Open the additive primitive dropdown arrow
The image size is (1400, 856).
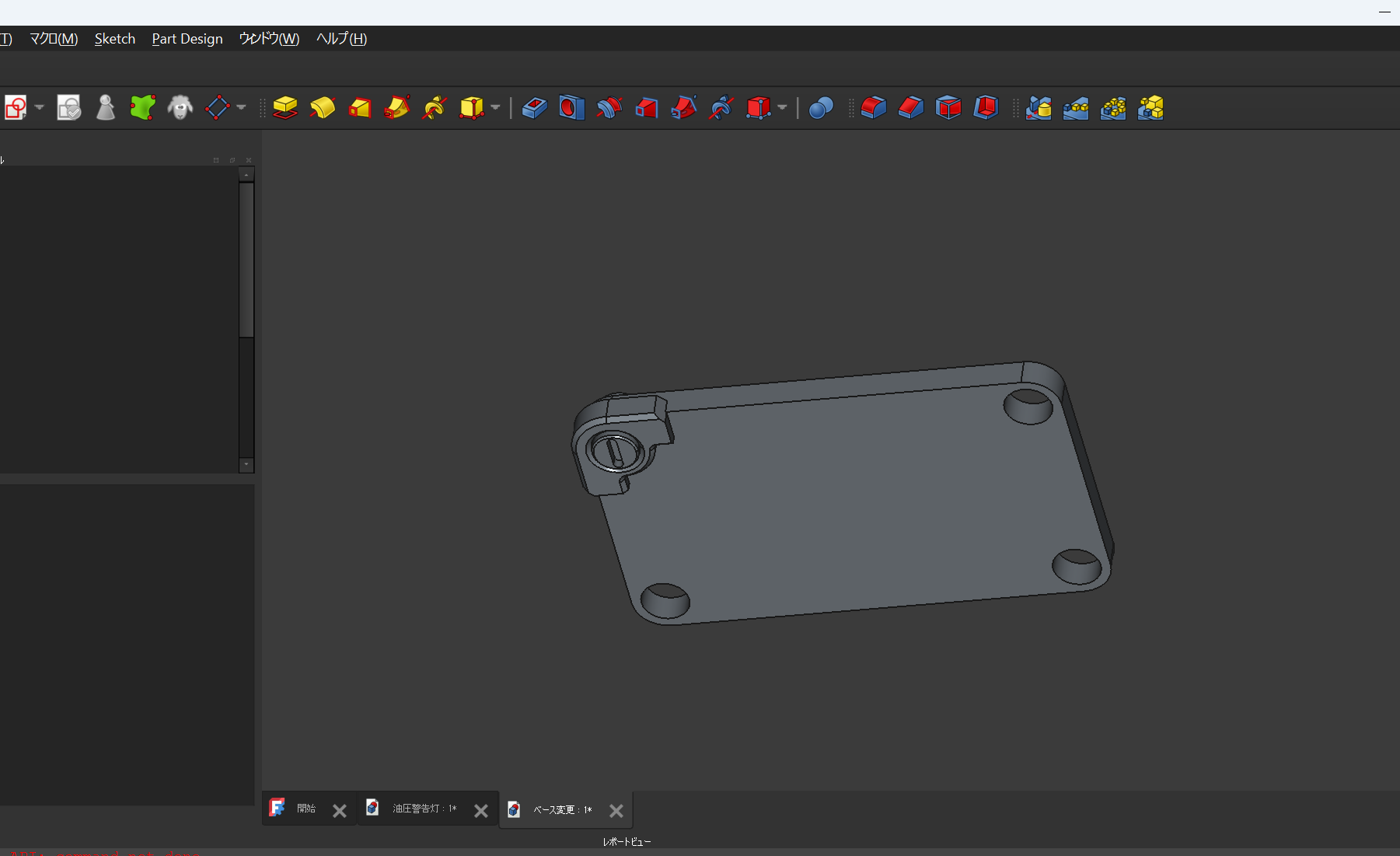[x=495, y=107]
